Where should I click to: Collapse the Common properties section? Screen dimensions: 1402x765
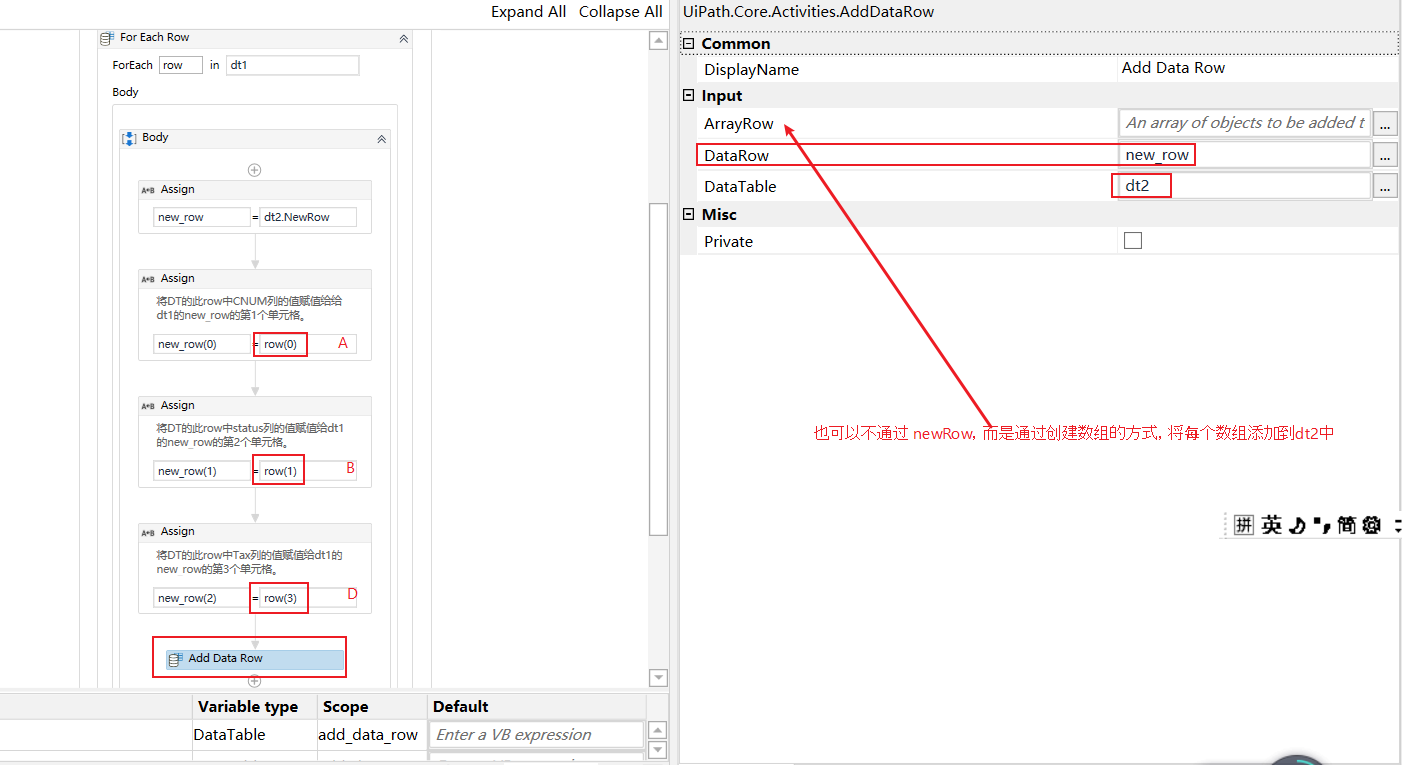687,43
